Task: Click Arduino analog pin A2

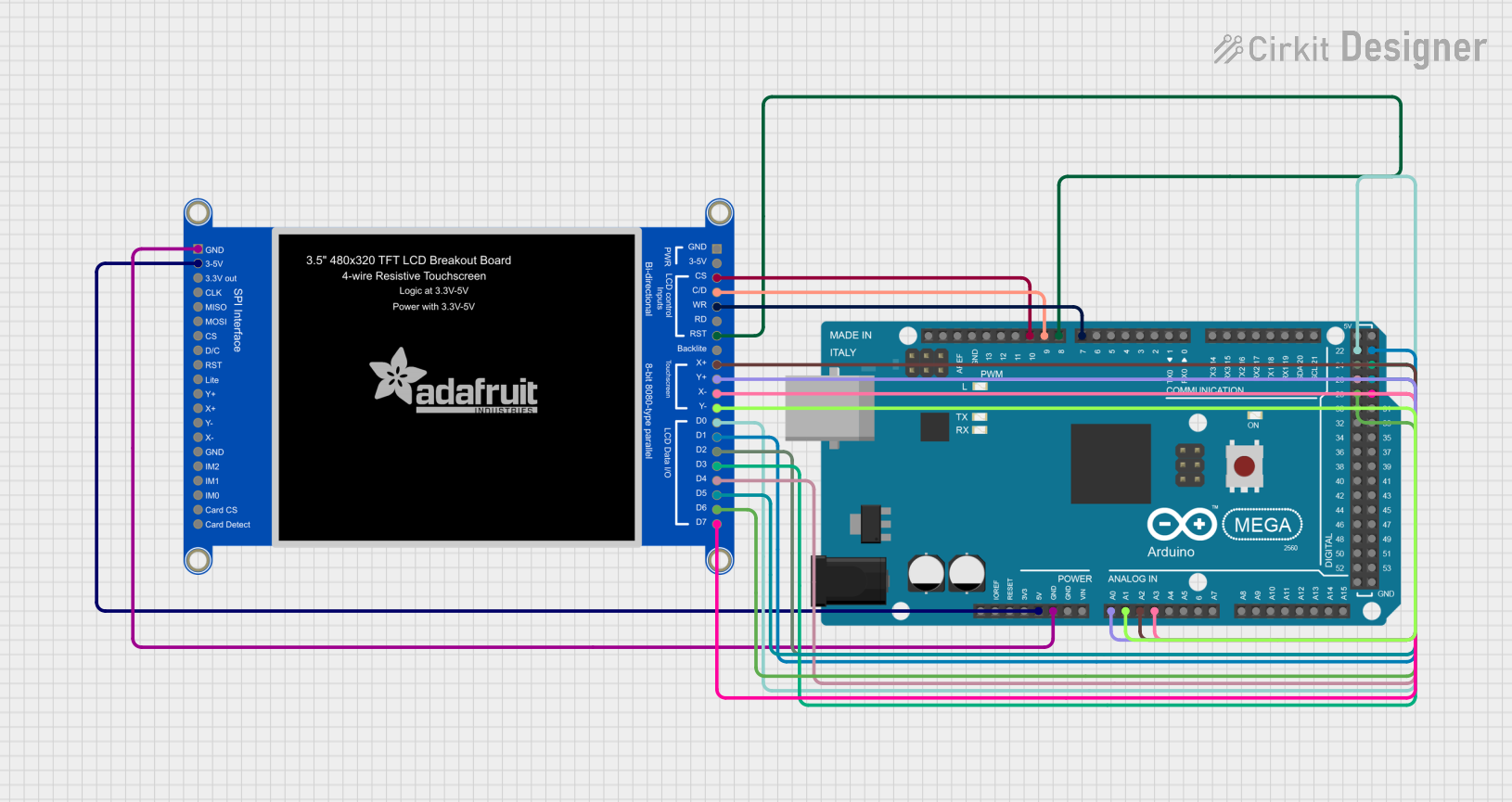Action: (x=1140, y=611)
